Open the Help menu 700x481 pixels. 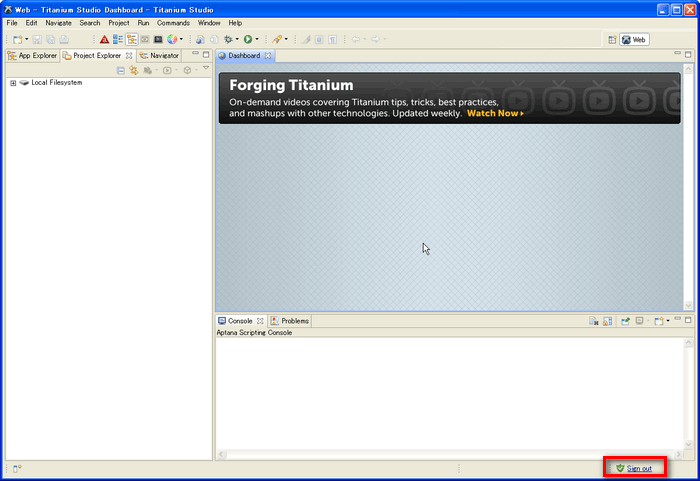pyautogui.click(x=235, y=23)
